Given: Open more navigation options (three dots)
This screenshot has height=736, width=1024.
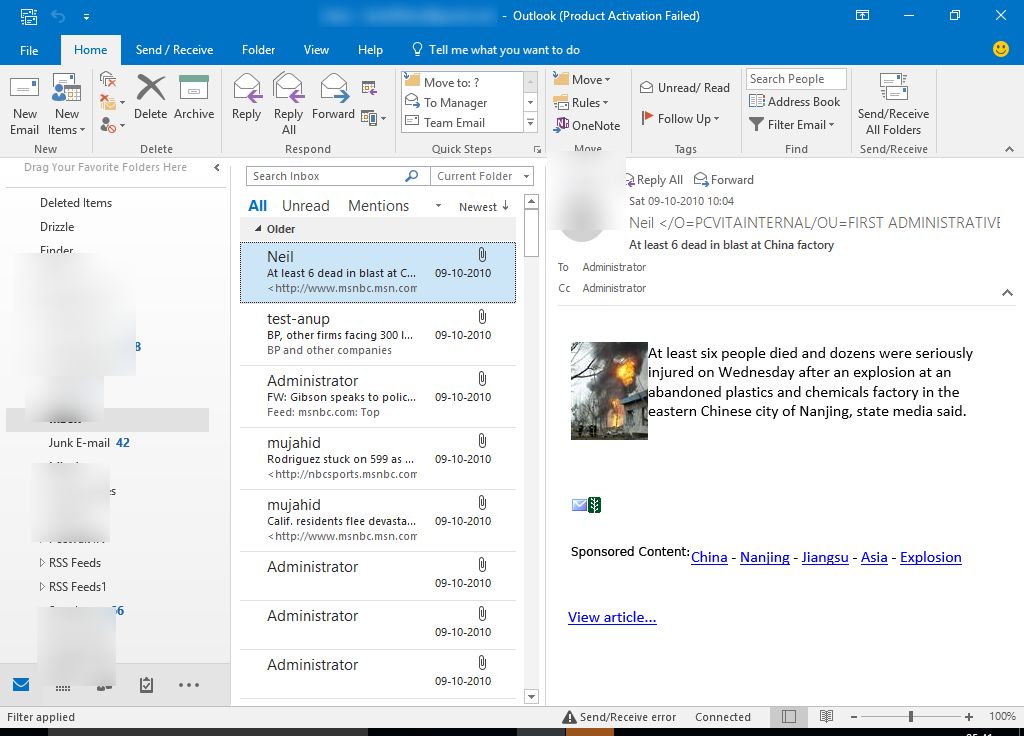Looking at the screenshot, I should click(189, 685).
